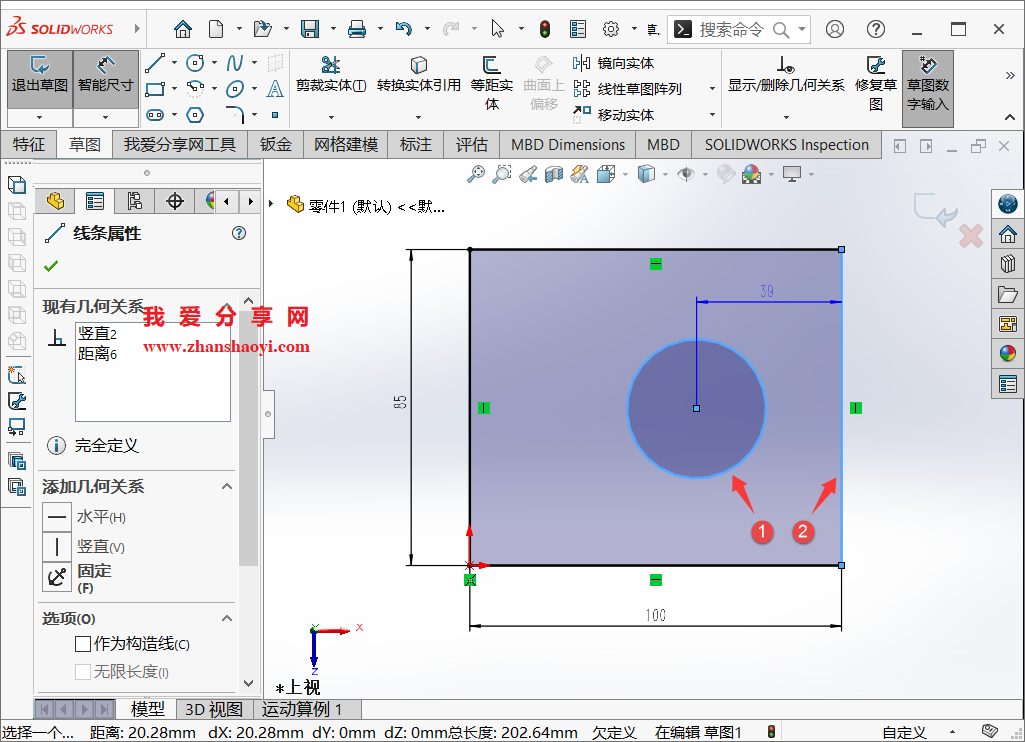This screenshot has width=1025, height=742.
Task: Click the Home icon in top toolbar
Action: (183, 29)
